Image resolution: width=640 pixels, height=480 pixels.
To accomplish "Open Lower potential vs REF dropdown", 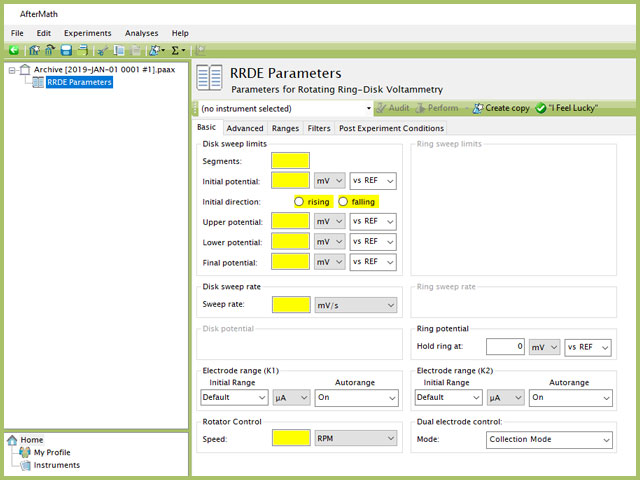I will (x=373, y=242).
